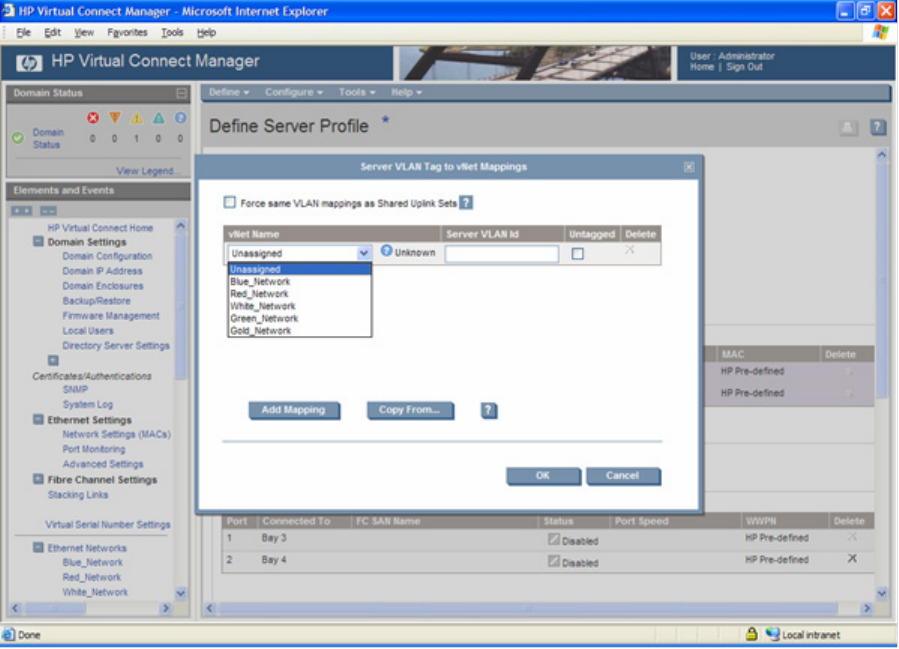
Task: Open page help icon on Define Server Profile
Action: (878, 127)
